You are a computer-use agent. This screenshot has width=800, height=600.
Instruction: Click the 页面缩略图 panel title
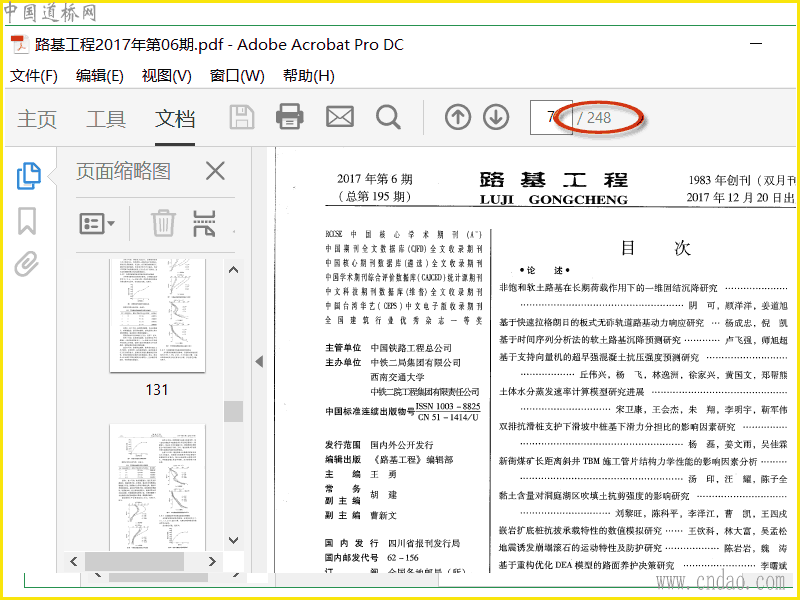pos(123,171)
